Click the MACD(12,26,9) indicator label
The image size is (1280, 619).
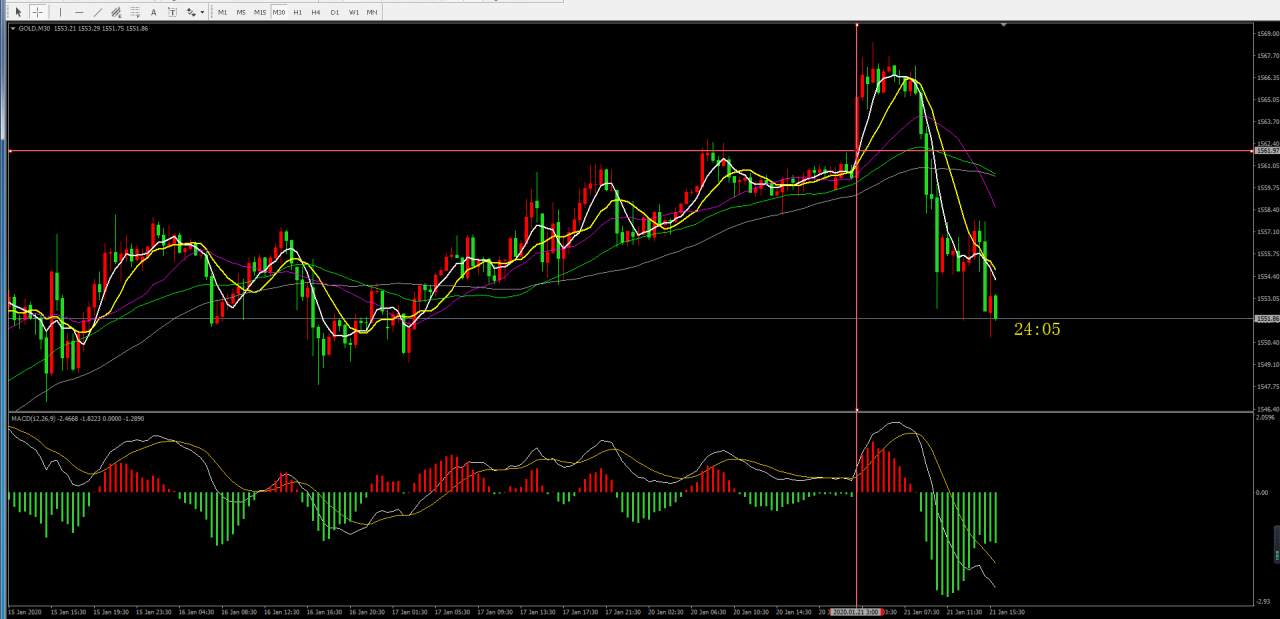tap(78, 418)
